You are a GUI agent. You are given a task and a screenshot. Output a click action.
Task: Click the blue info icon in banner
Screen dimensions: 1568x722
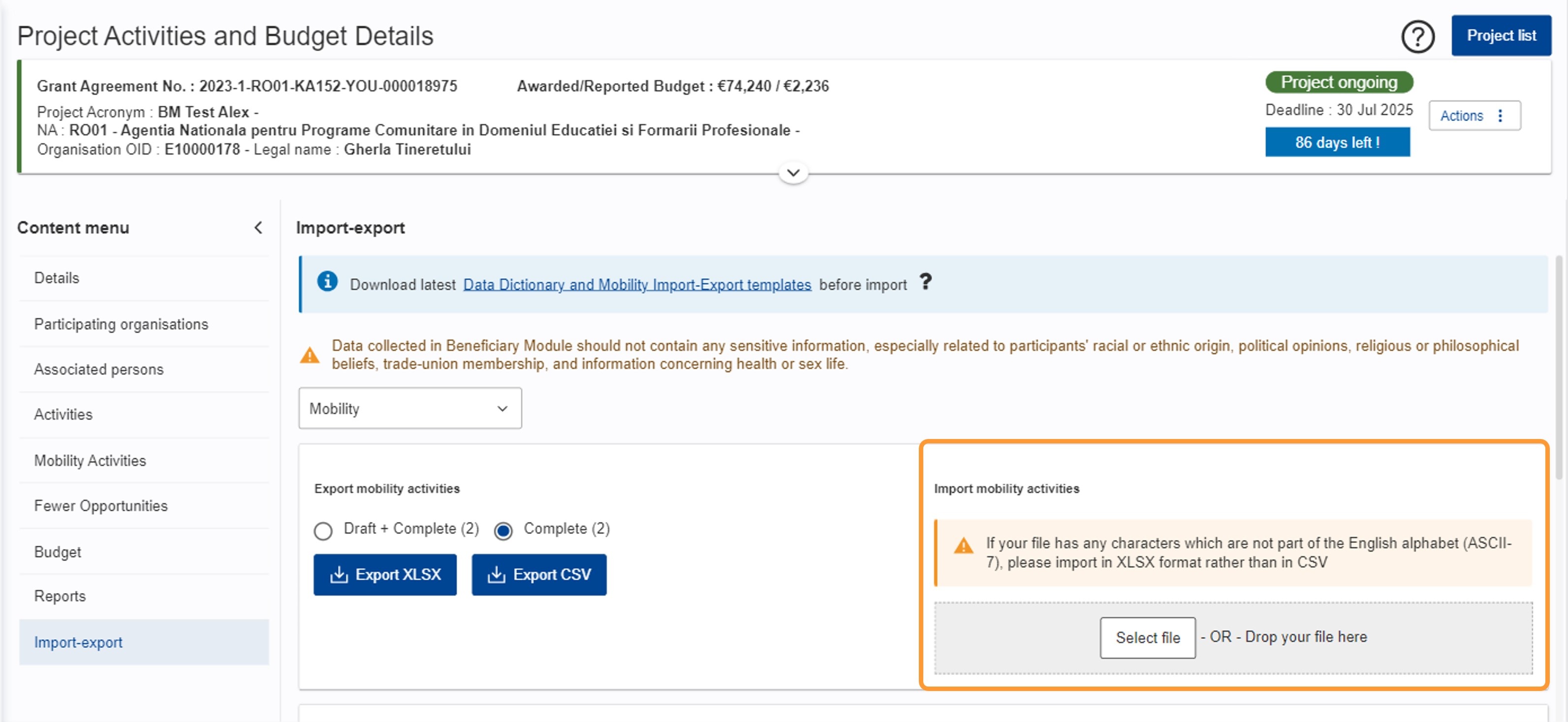[327, 282]
